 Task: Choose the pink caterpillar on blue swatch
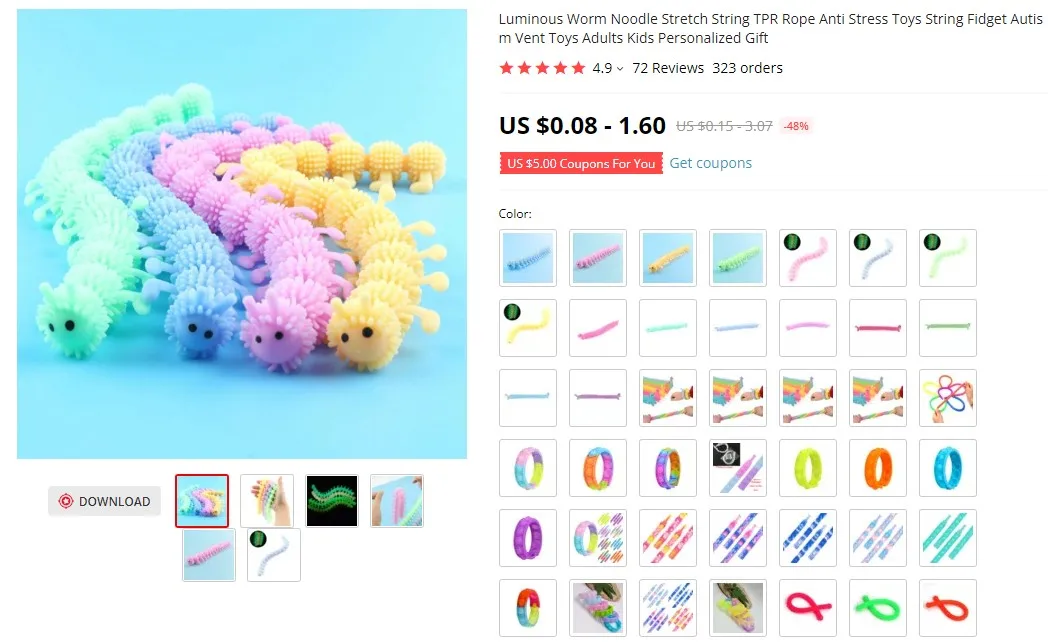coord(598,258)
